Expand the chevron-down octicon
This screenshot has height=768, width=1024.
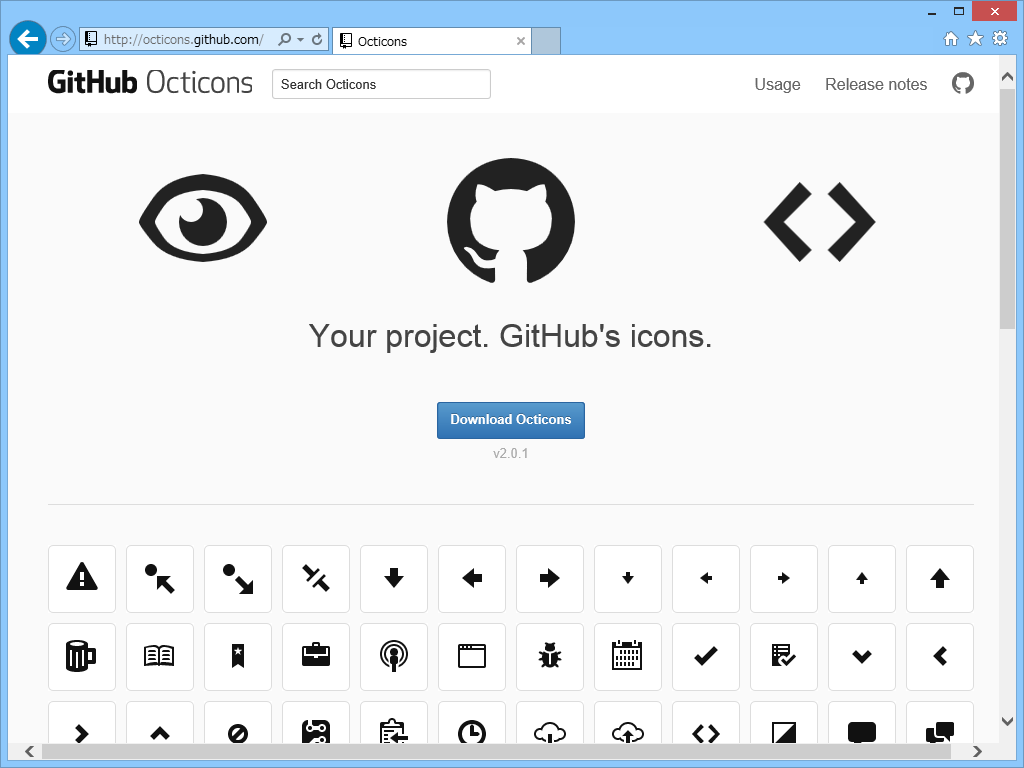point(862,657)
